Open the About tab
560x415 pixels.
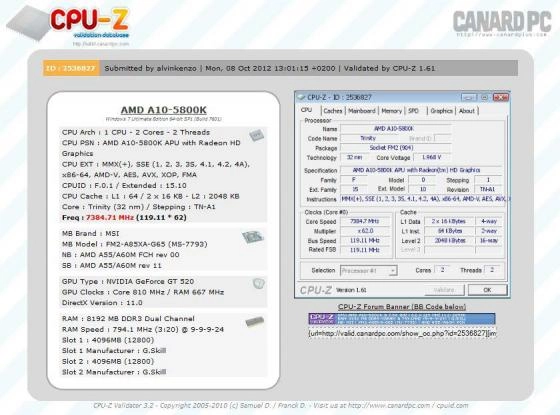(467, 111)
